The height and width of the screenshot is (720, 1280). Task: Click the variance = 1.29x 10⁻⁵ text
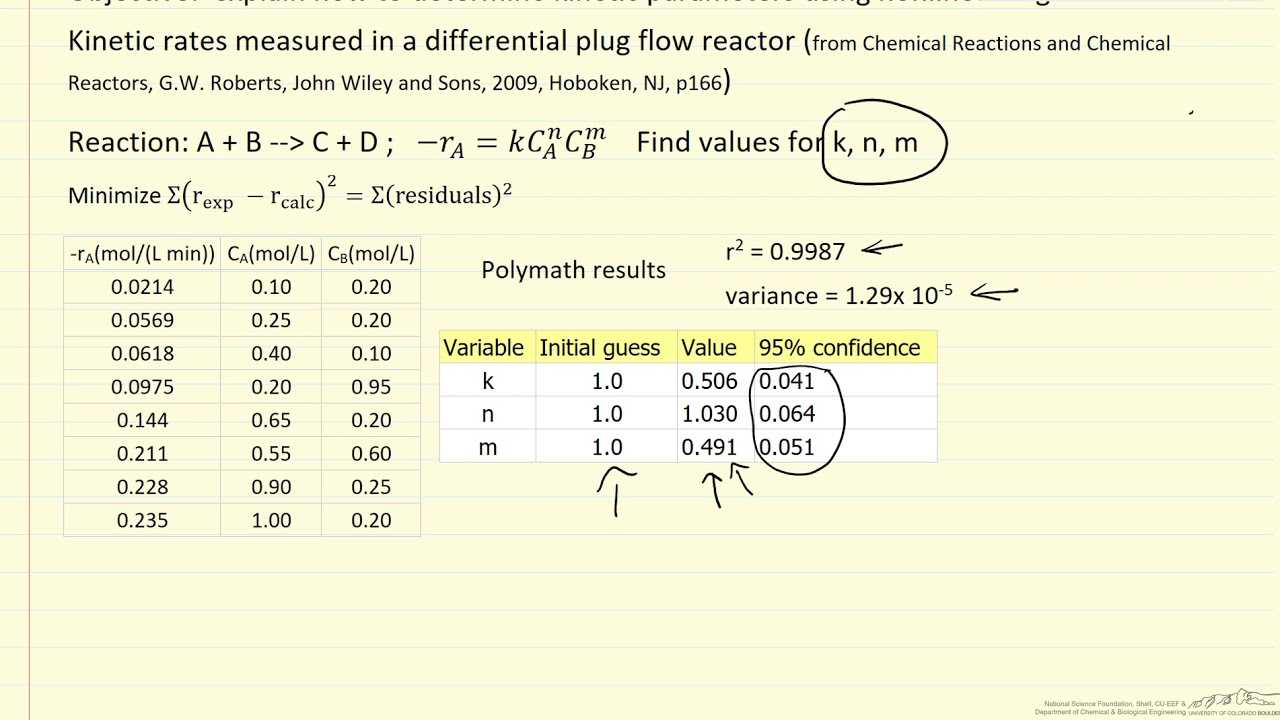click(839, 295)
